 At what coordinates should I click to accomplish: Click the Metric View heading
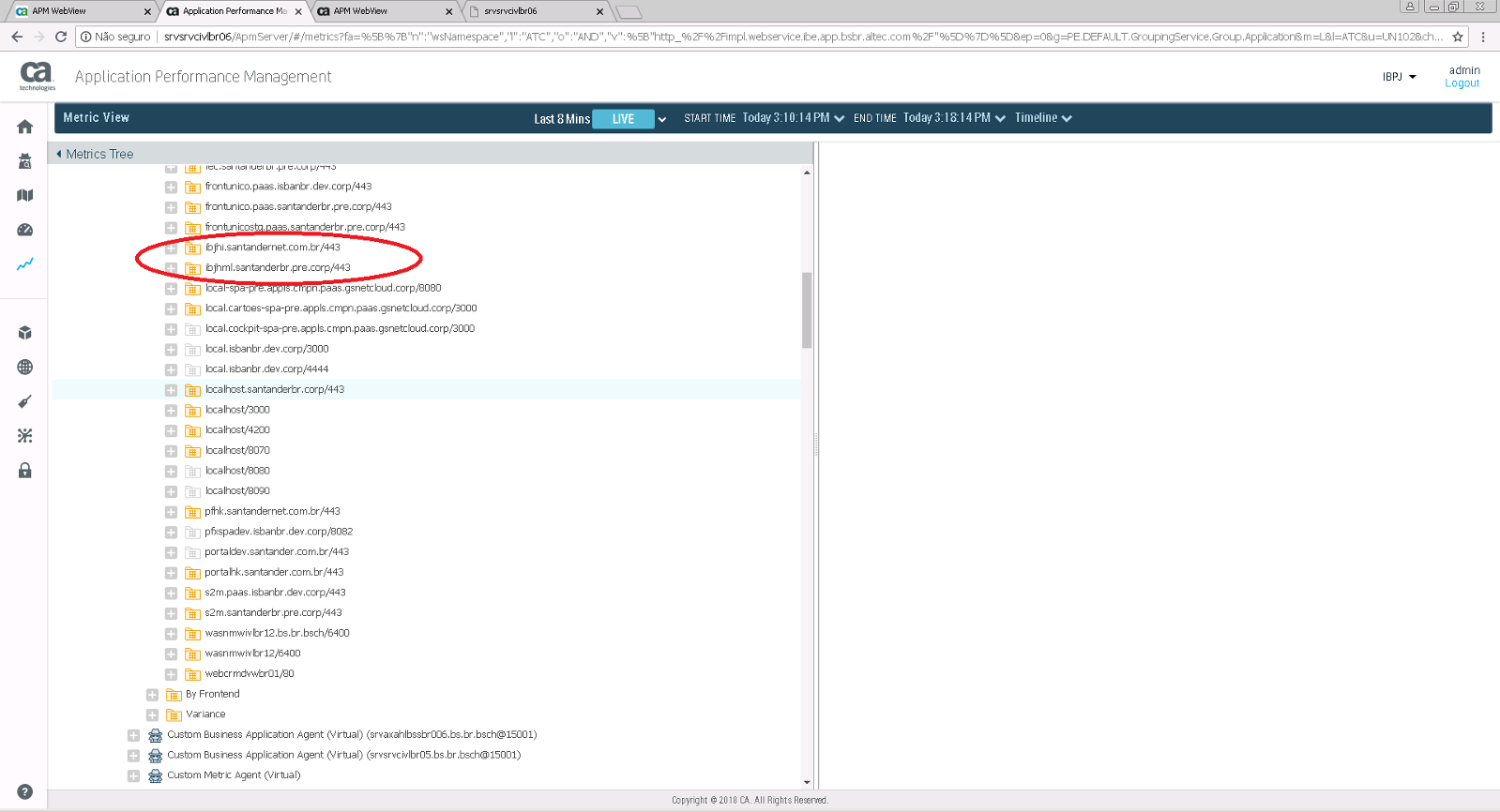pos(97,118)
